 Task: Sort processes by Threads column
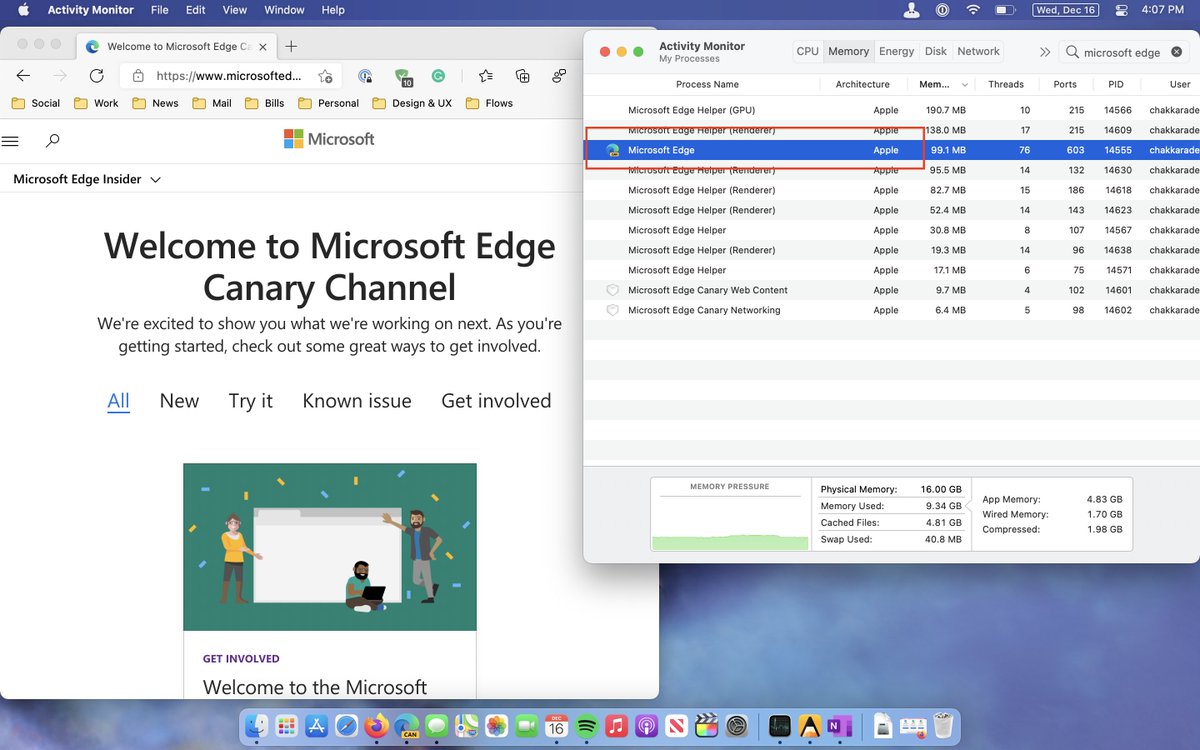click(x=1007, y=84)
